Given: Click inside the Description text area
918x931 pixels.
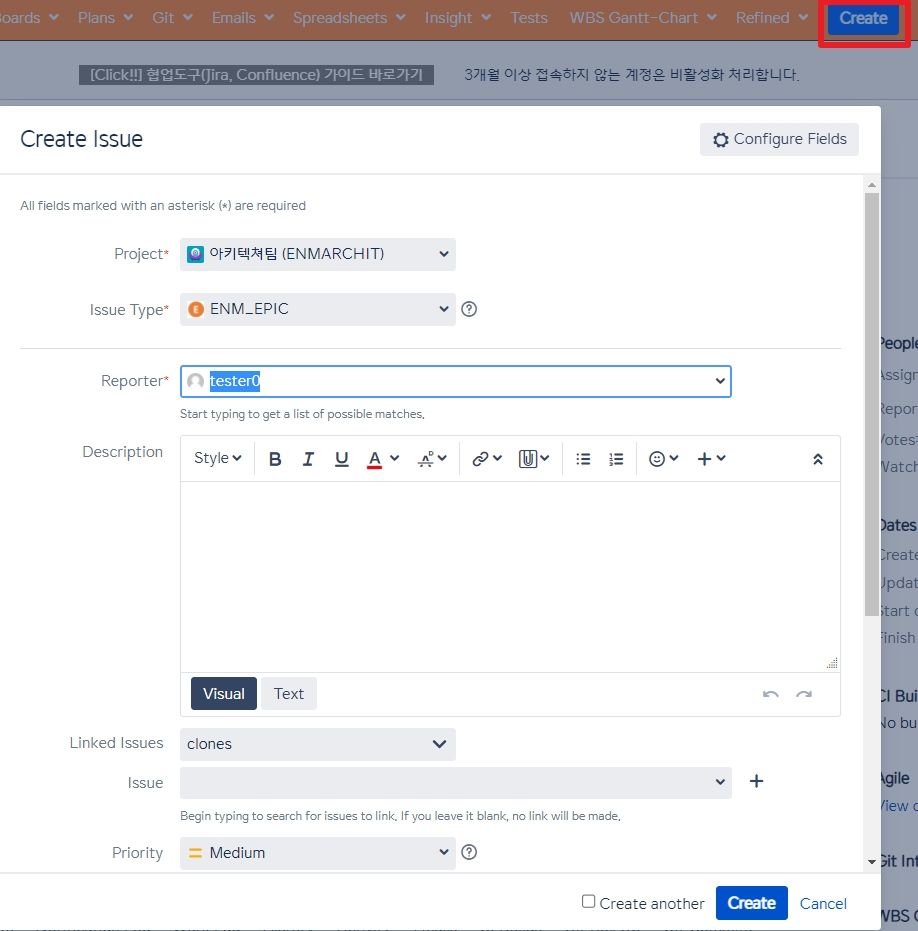Looking at the screenshot, I should pyautogui.click(x=510, y=577).
